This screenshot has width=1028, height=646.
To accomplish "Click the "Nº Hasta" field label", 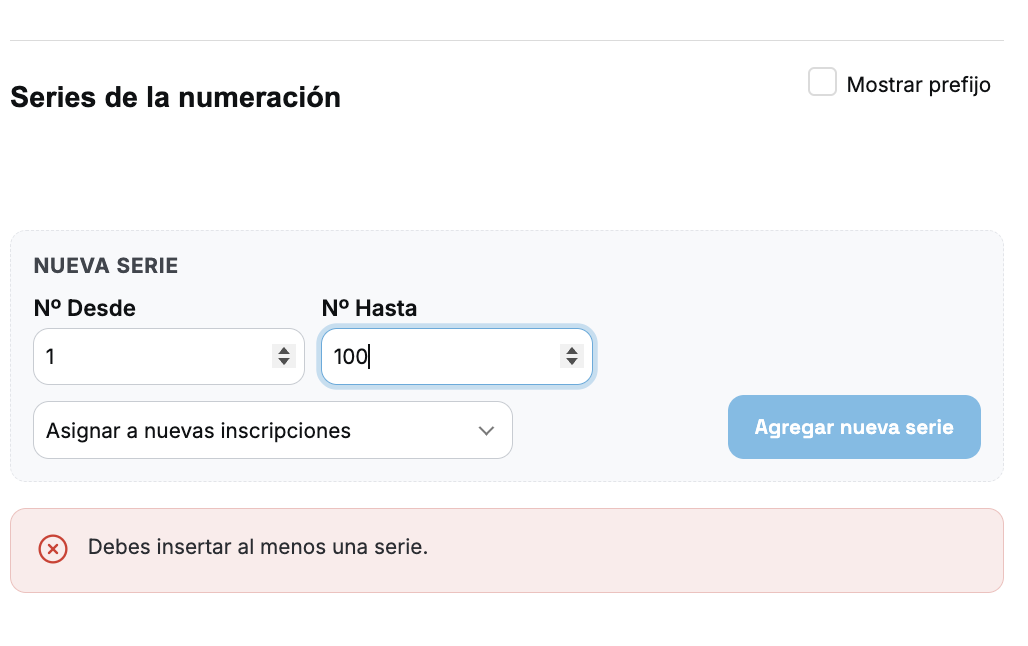I will click(369, 308).
